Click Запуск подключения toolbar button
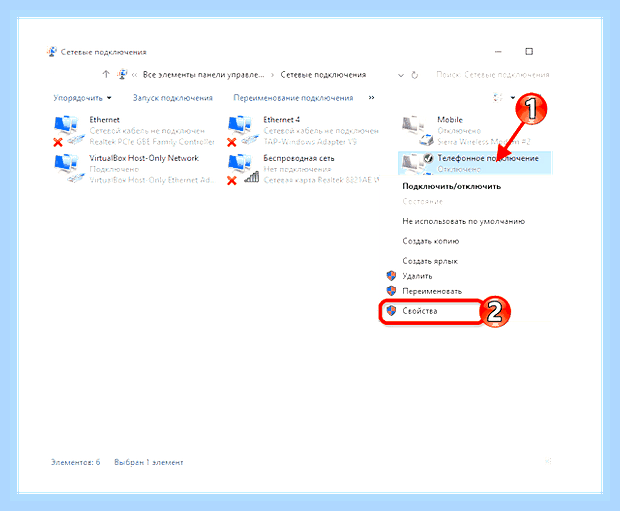The image size is (620, 511). click(x=172, y=98)
